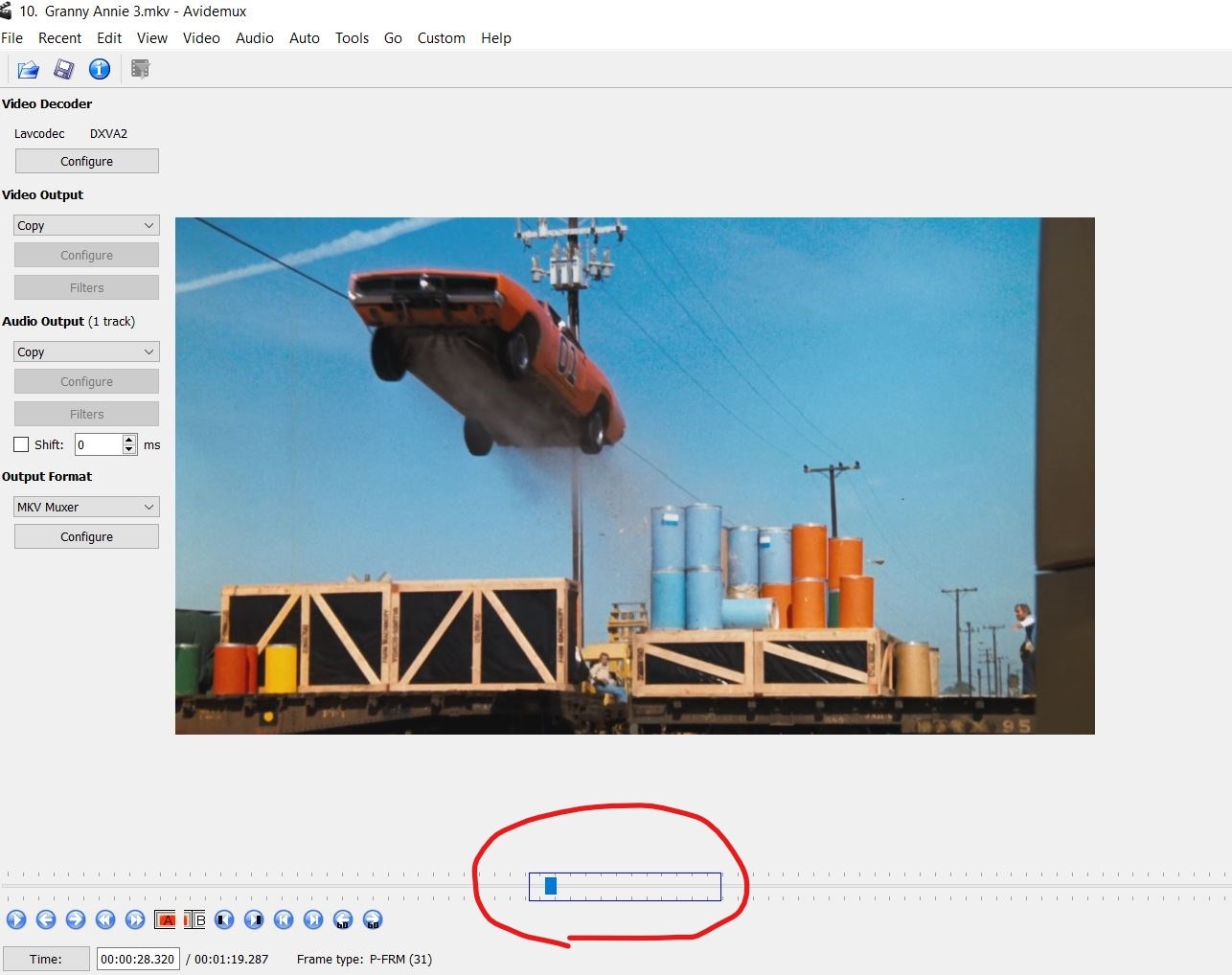Open the Recent menu
Screen dimensions: 1232x975
pyautogui.click(x=59, y=38)
